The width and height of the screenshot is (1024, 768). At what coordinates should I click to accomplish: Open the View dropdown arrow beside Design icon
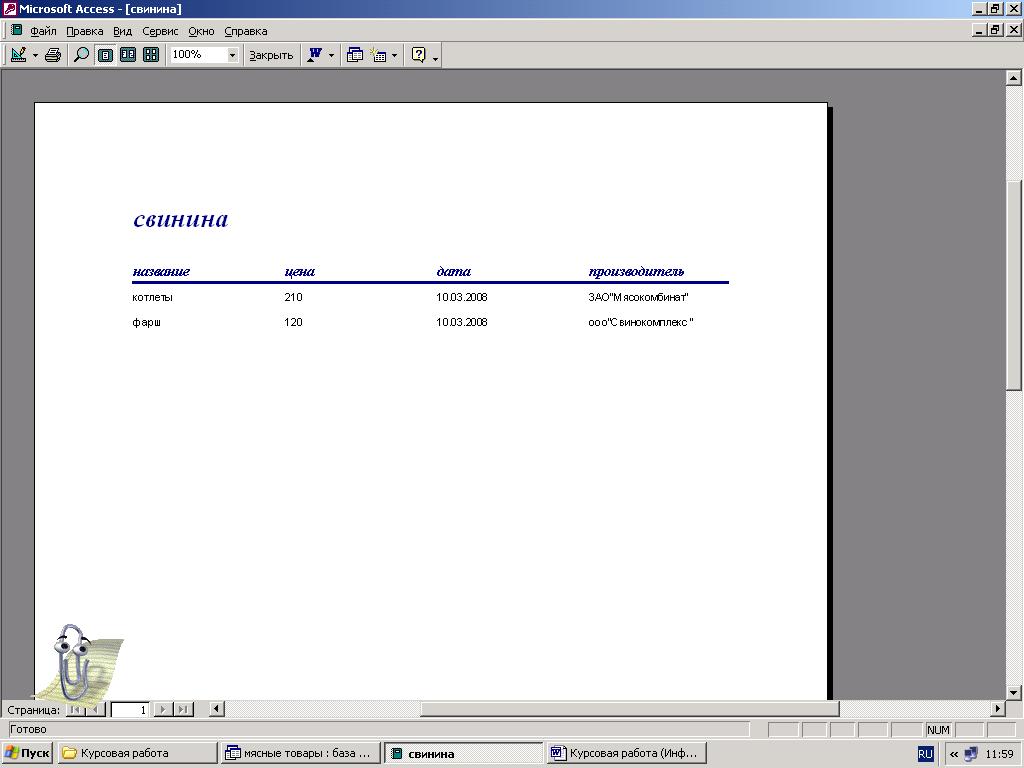pos(35,56)
